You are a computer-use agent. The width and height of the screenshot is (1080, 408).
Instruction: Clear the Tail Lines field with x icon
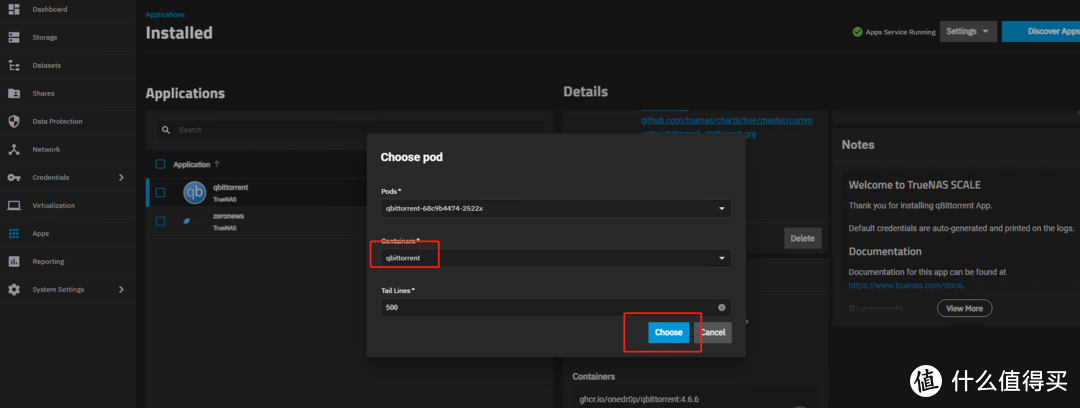(x=721, y=307)
